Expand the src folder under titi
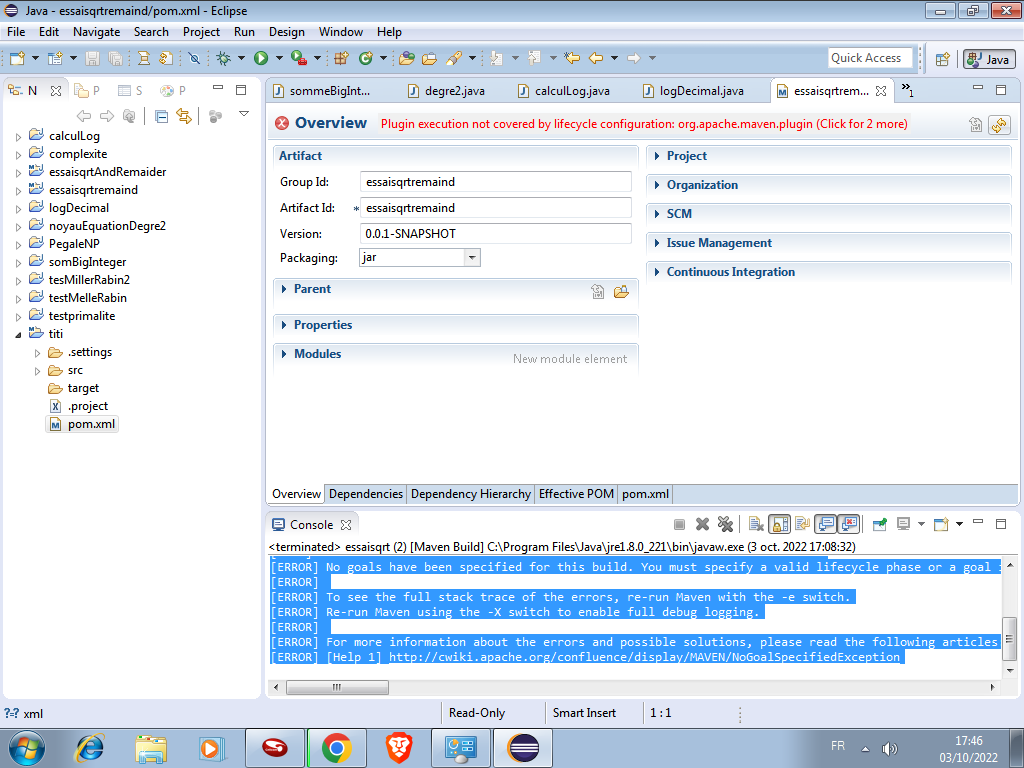 37,371
